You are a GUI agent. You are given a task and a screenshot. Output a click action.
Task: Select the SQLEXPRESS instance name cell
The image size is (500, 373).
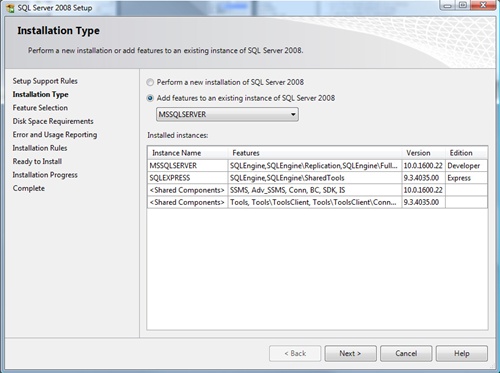coord(188,178)
